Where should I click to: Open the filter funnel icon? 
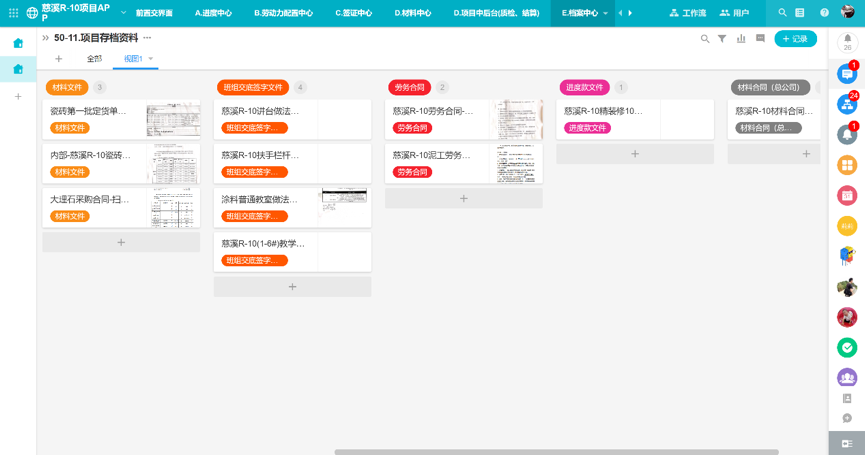click(722, 39)
